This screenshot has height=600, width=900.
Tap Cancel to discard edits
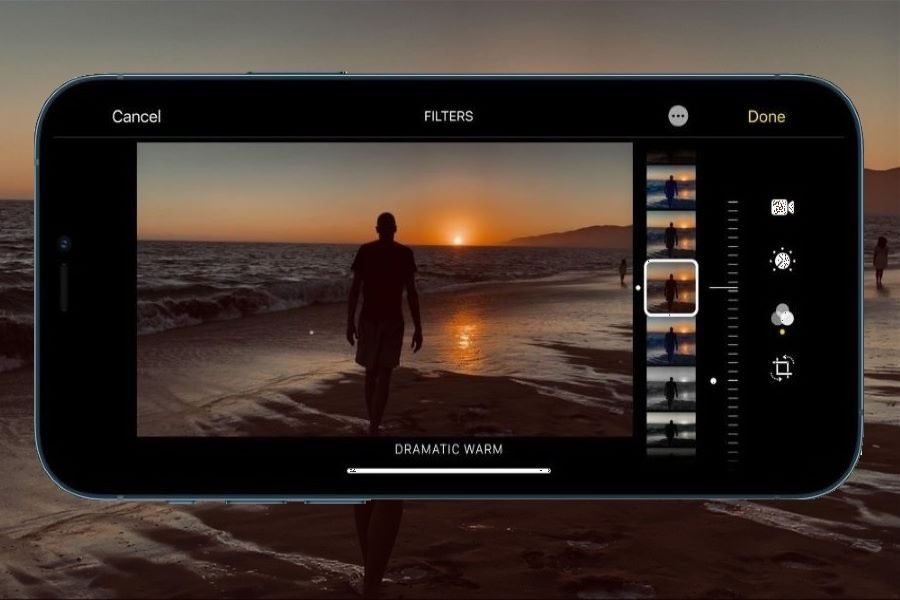pyautogui.click(x=136, y=117)
